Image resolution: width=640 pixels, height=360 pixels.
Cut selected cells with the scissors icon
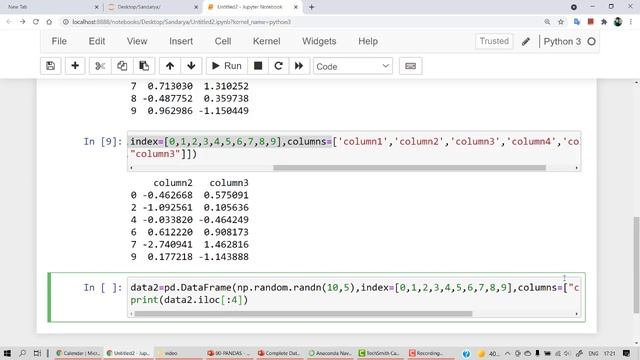100,66
